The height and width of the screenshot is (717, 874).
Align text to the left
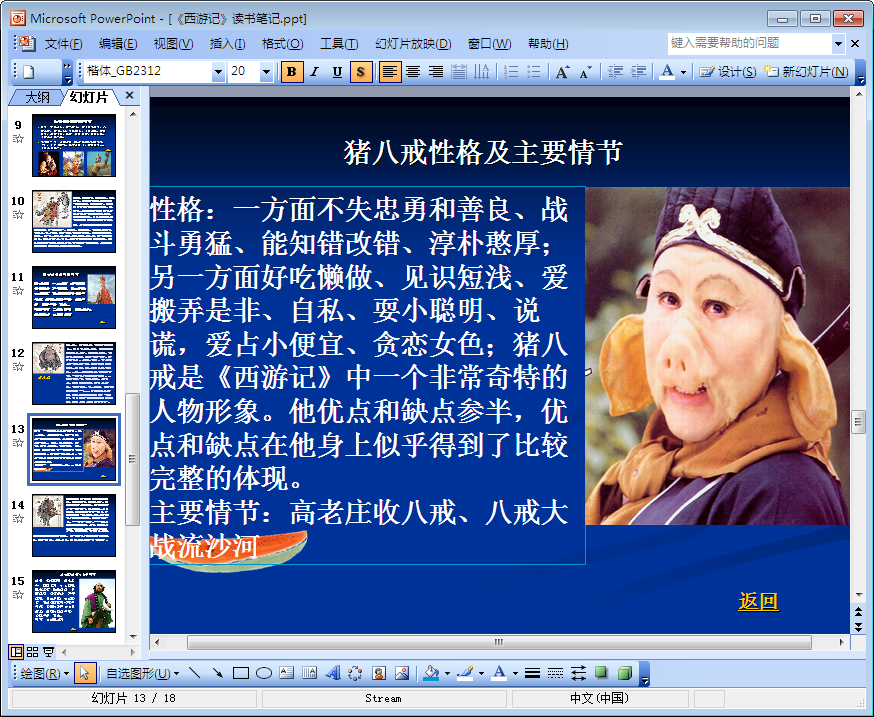pos(390,71)
